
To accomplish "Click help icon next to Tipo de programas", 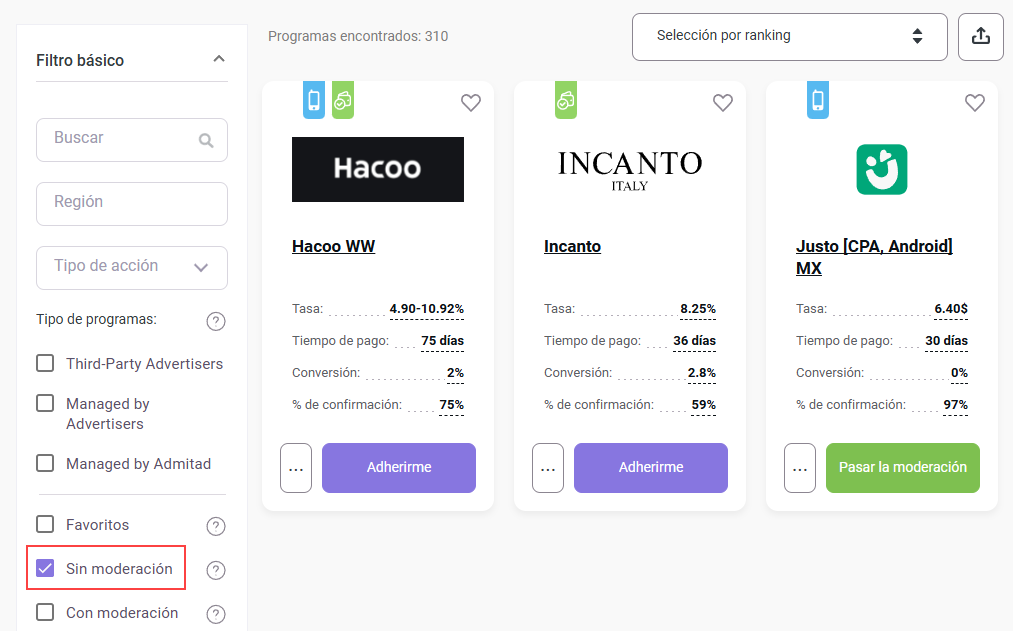I will pos(216,321).
